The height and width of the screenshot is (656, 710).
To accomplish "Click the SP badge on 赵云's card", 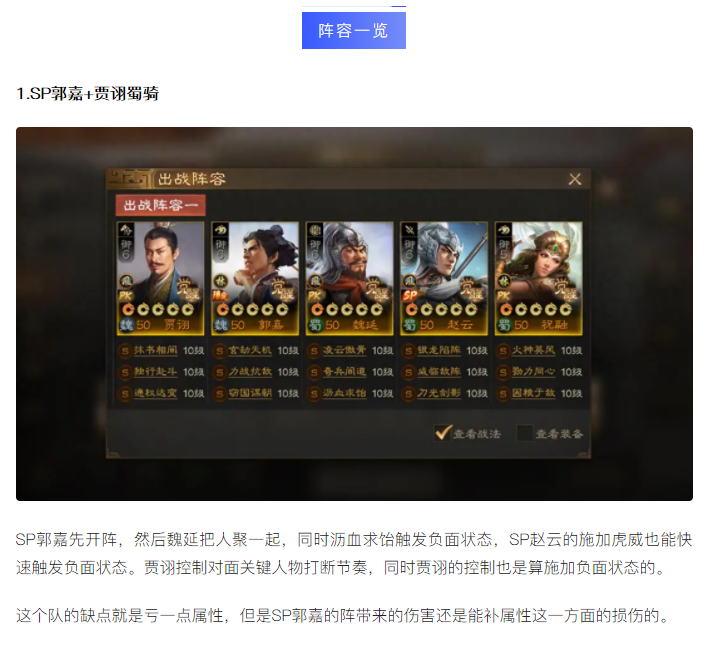I will click(410, 296).
